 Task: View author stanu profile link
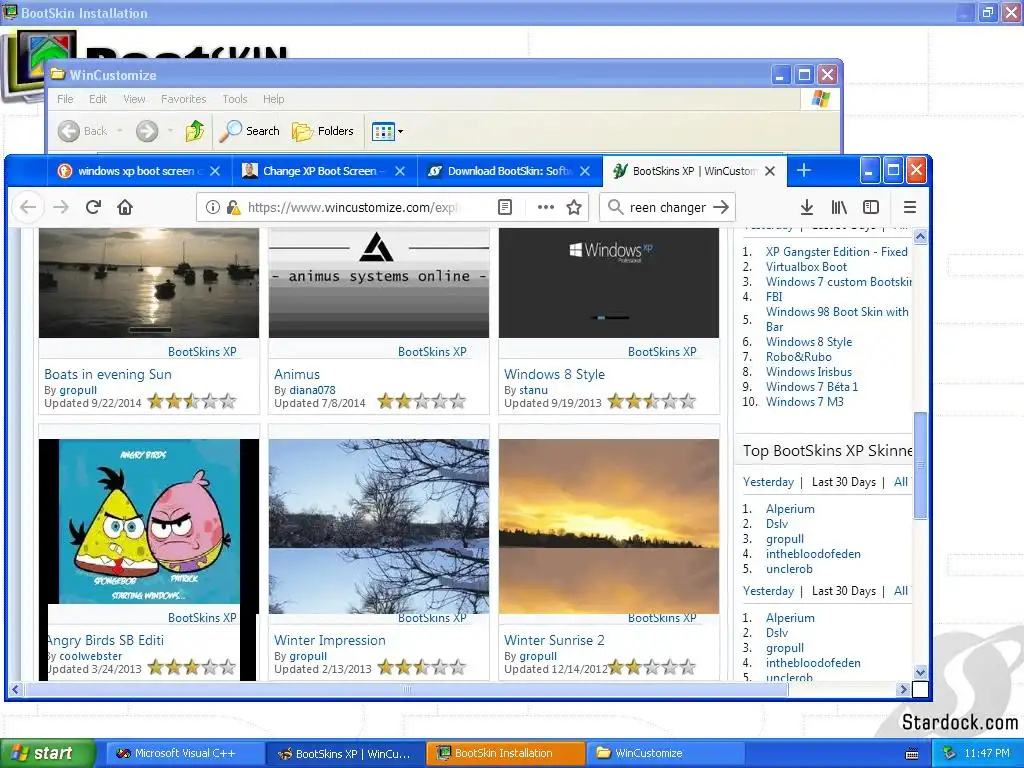[x=534, y=390]
